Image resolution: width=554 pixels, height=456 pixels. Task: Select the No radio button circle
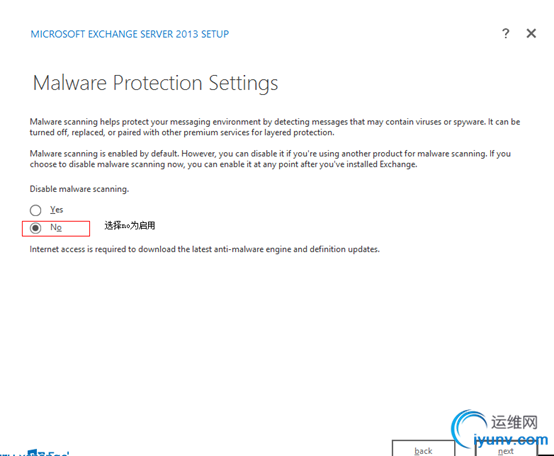[x=35, y=228]
